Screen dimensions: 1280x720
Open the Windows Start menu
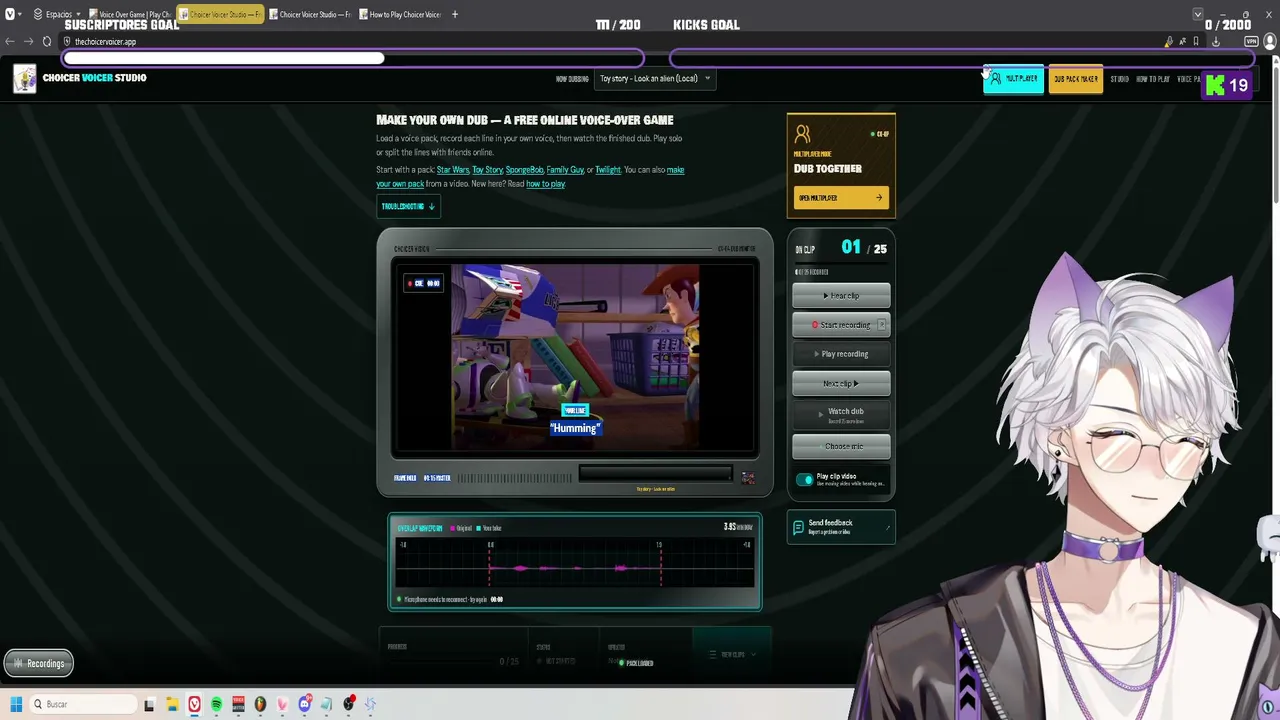16,704
